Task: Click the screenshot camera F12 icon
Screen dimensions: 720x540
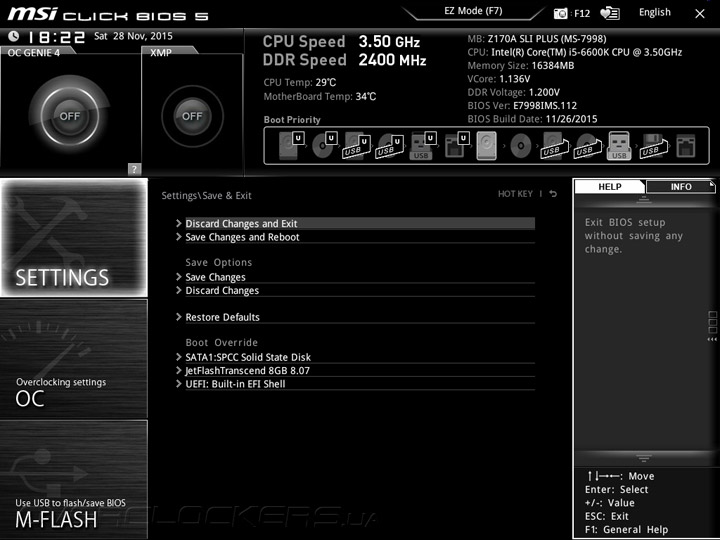Action: (561, 13)
